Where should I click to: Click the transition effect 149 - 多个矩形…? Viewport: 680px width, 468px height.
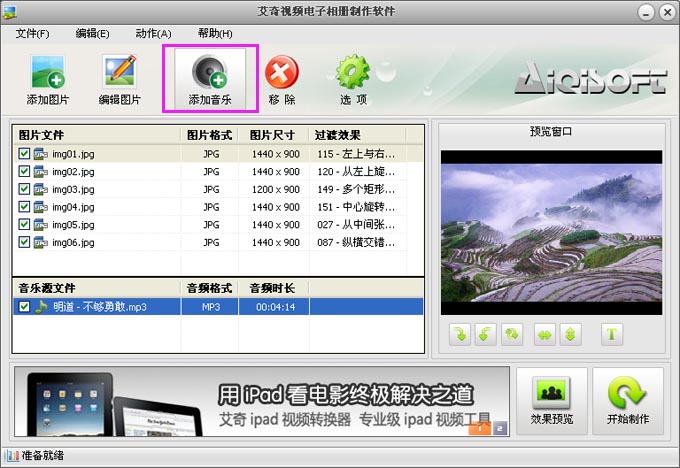(x=356, y=190)
